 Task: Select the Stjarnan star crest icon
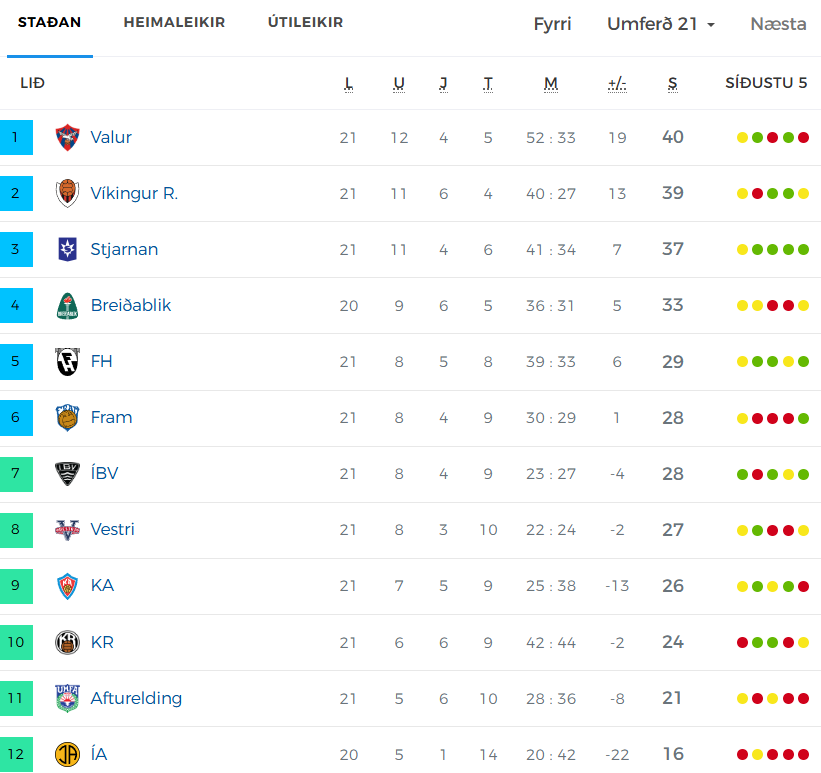pos(68,249)
